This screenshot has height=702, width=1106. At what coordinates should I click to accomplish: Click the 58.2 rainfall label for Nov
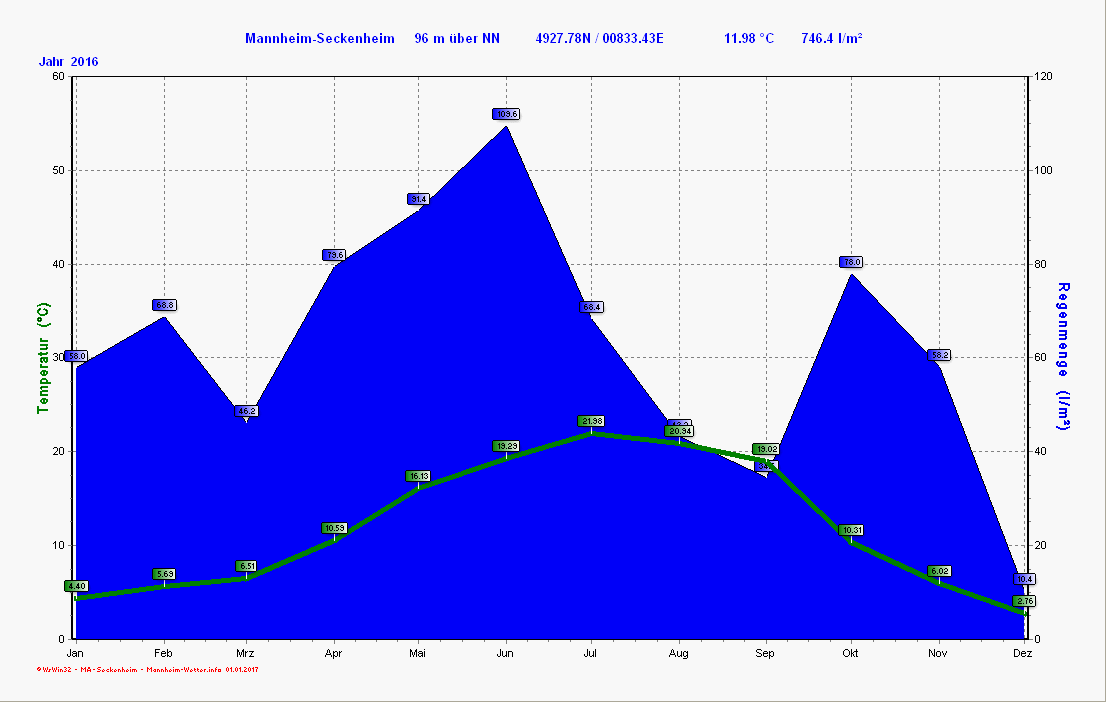(939, 355)
